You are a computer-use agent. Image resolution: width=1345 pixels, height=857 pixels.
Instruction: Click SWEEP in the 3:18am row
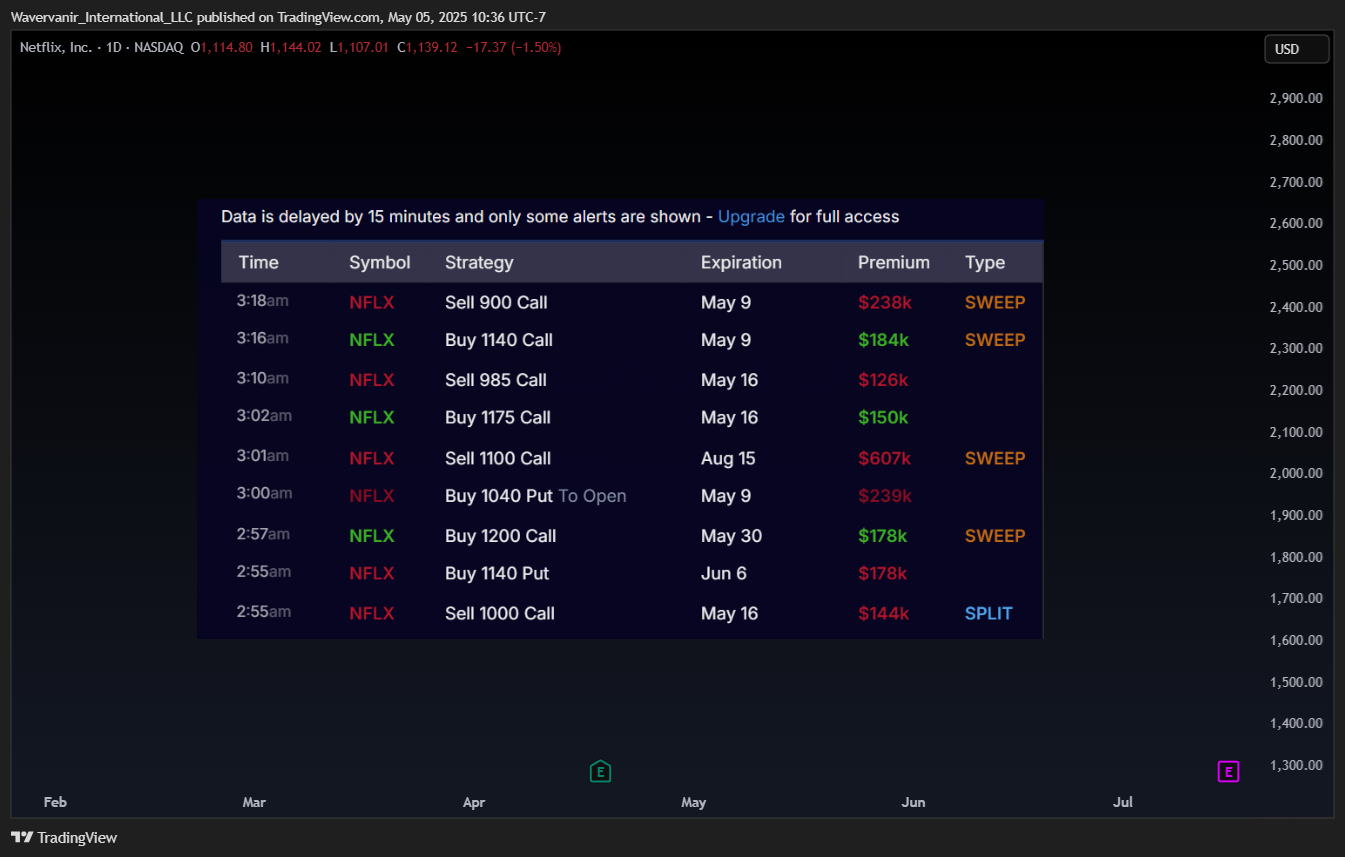[x=995, y=302]
